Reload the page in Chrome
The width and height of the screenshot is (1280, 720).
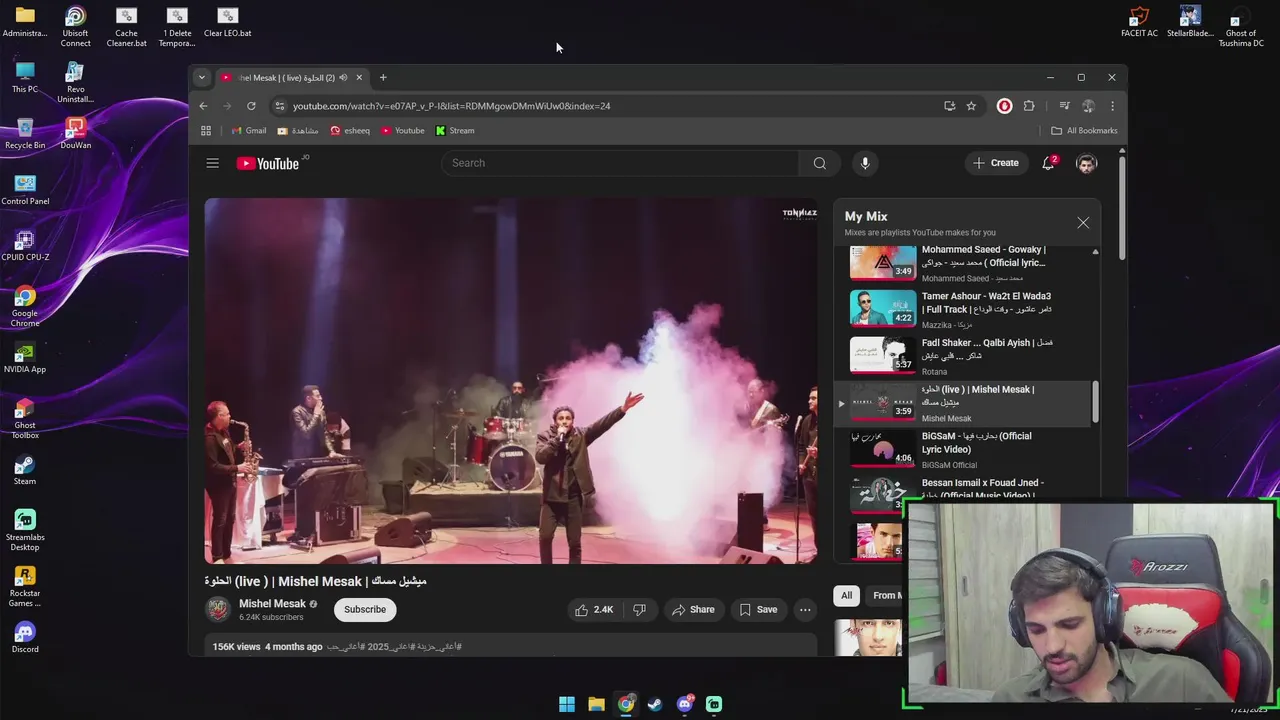coord(251,106)
